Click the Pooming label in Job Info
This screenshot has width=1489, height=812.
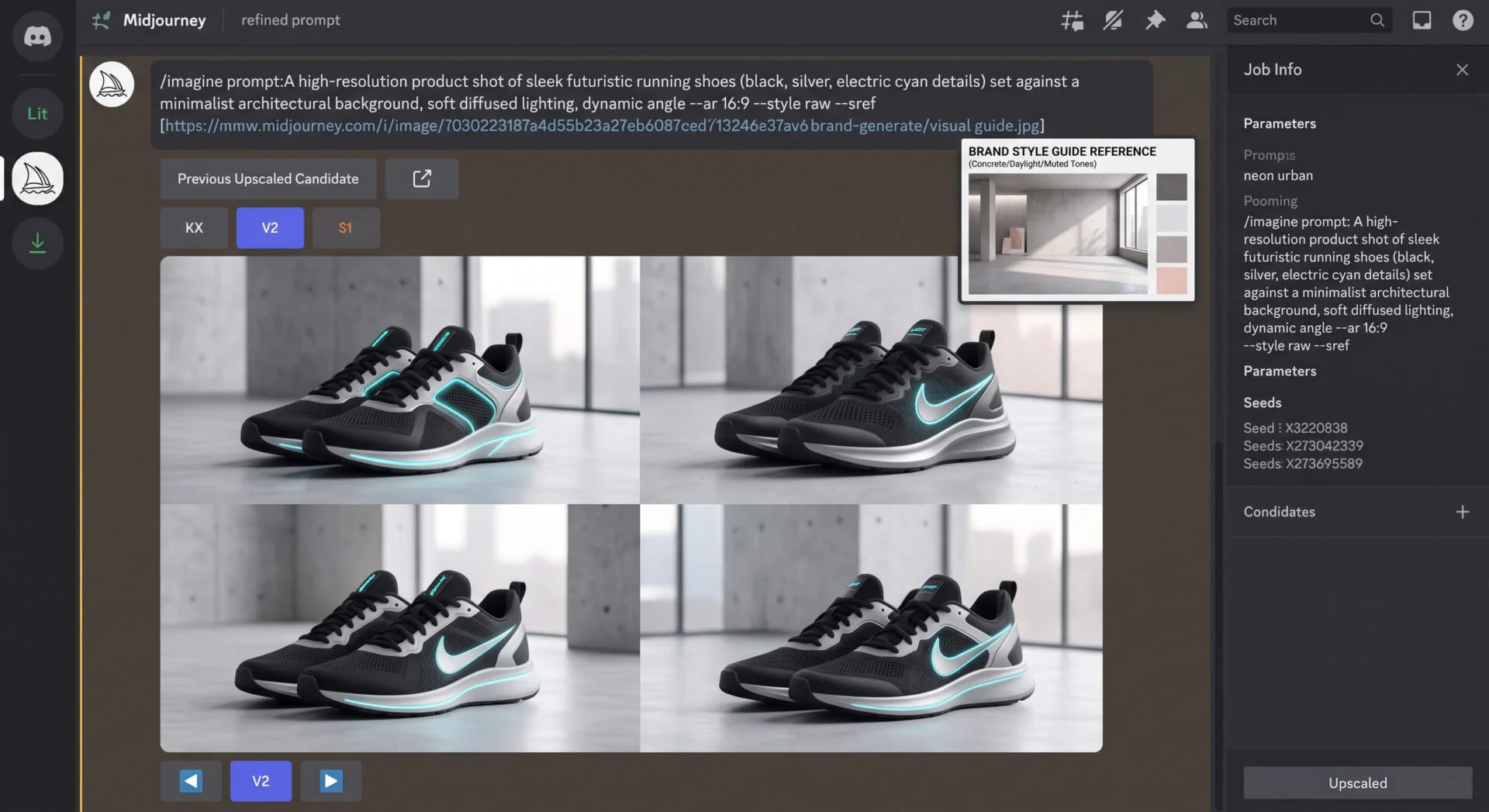pos(1270,201)
